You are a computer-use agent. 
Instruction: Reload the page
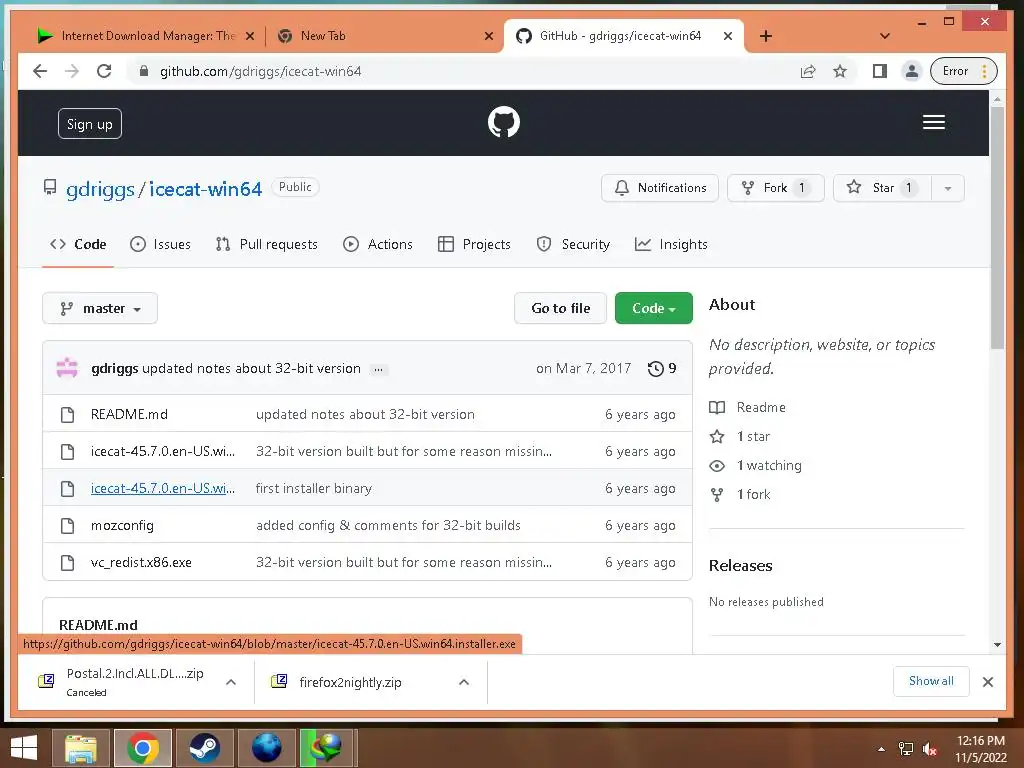click(104, 71)
